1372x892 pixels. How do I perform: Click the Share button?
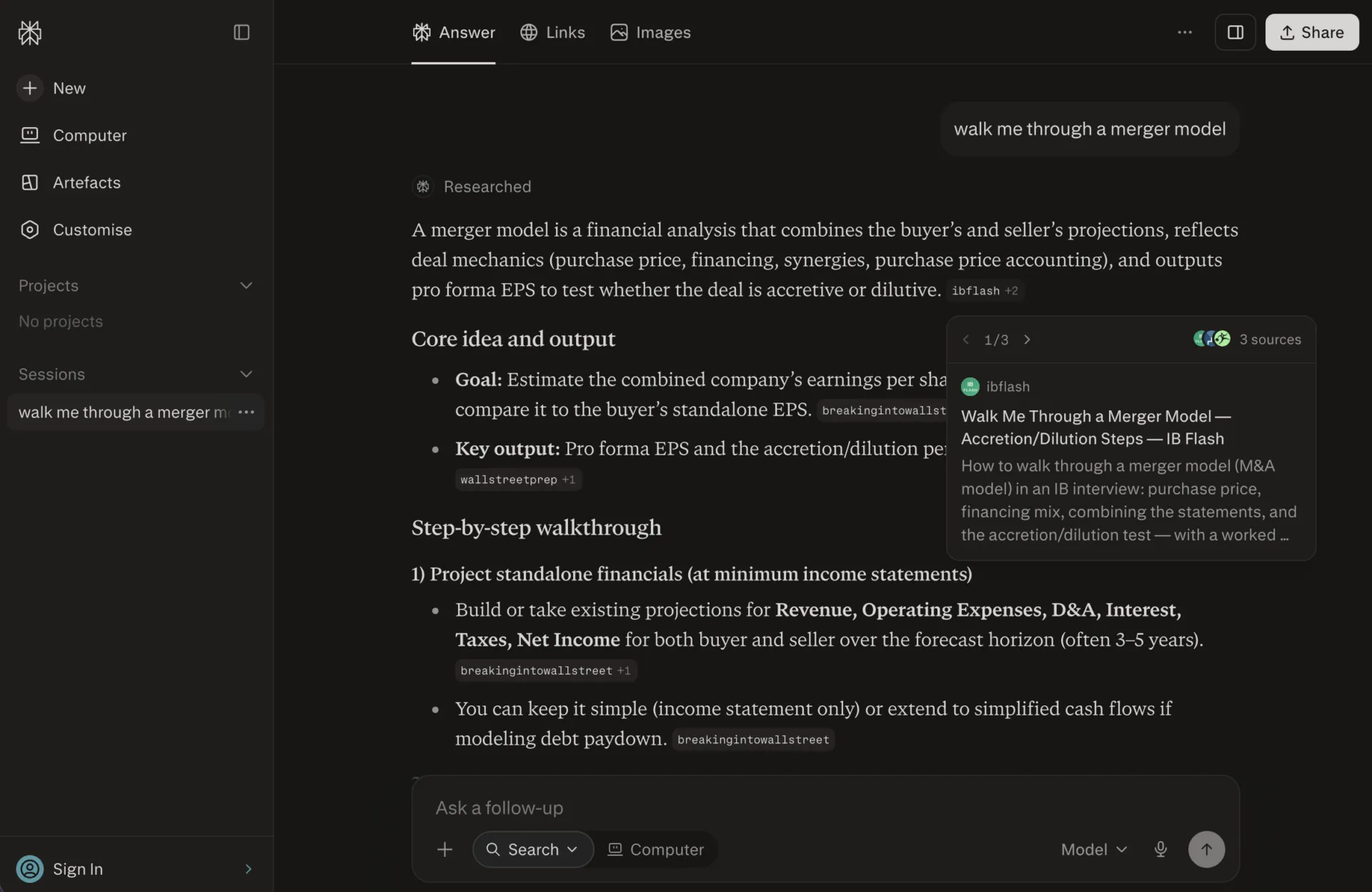coord(1312,32)
